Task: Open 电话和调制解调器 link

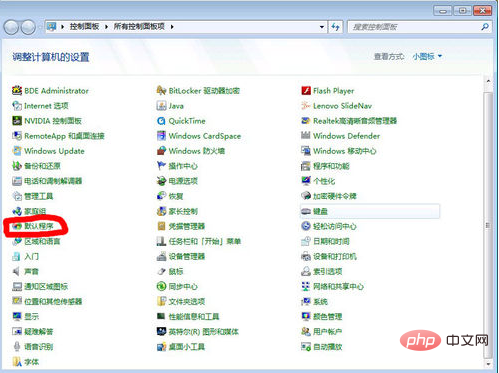Action: click(x=53, y=181)
